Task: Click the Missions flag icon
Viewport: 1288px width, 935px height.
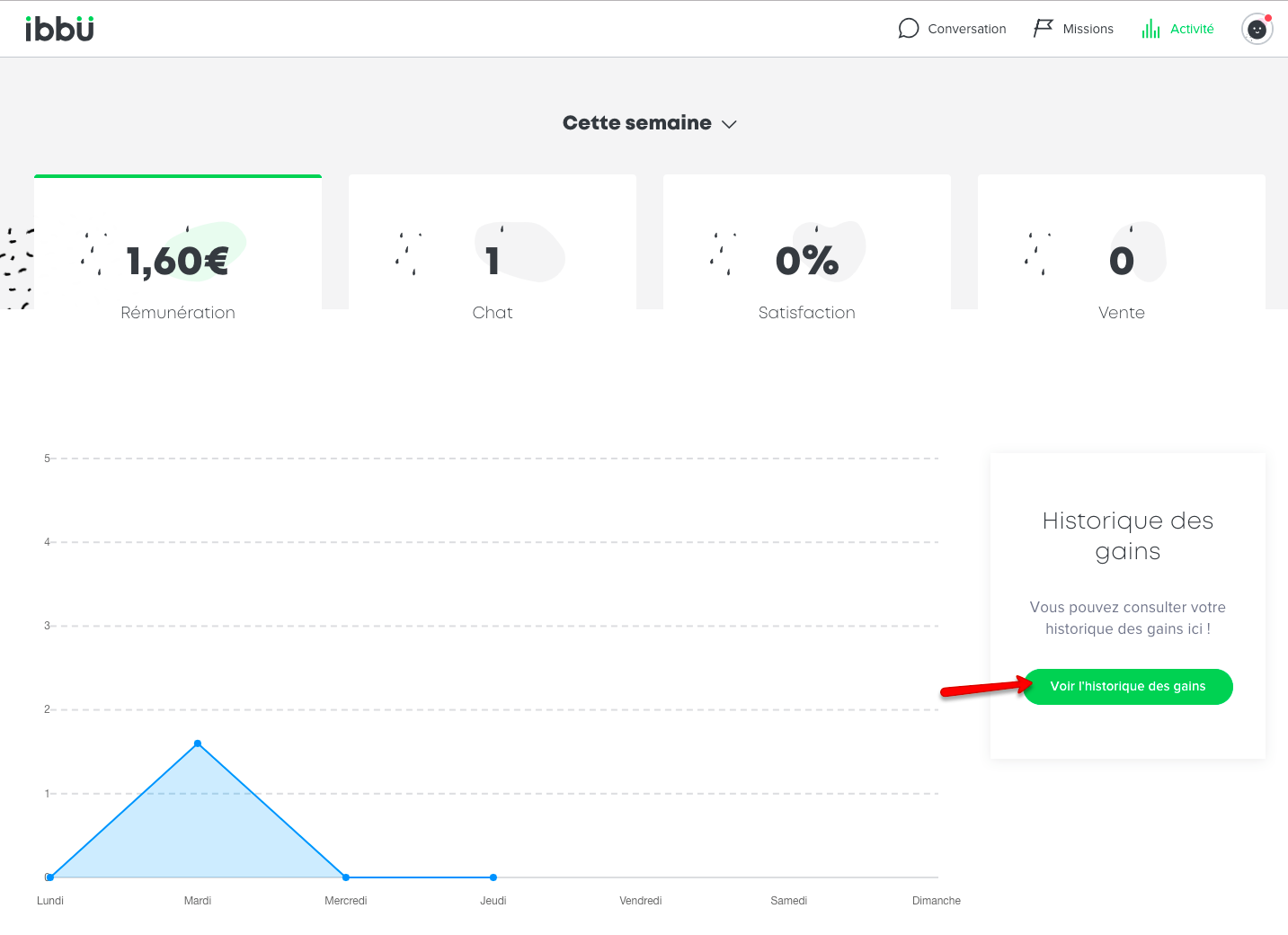Action: [x=1043, y=29]
